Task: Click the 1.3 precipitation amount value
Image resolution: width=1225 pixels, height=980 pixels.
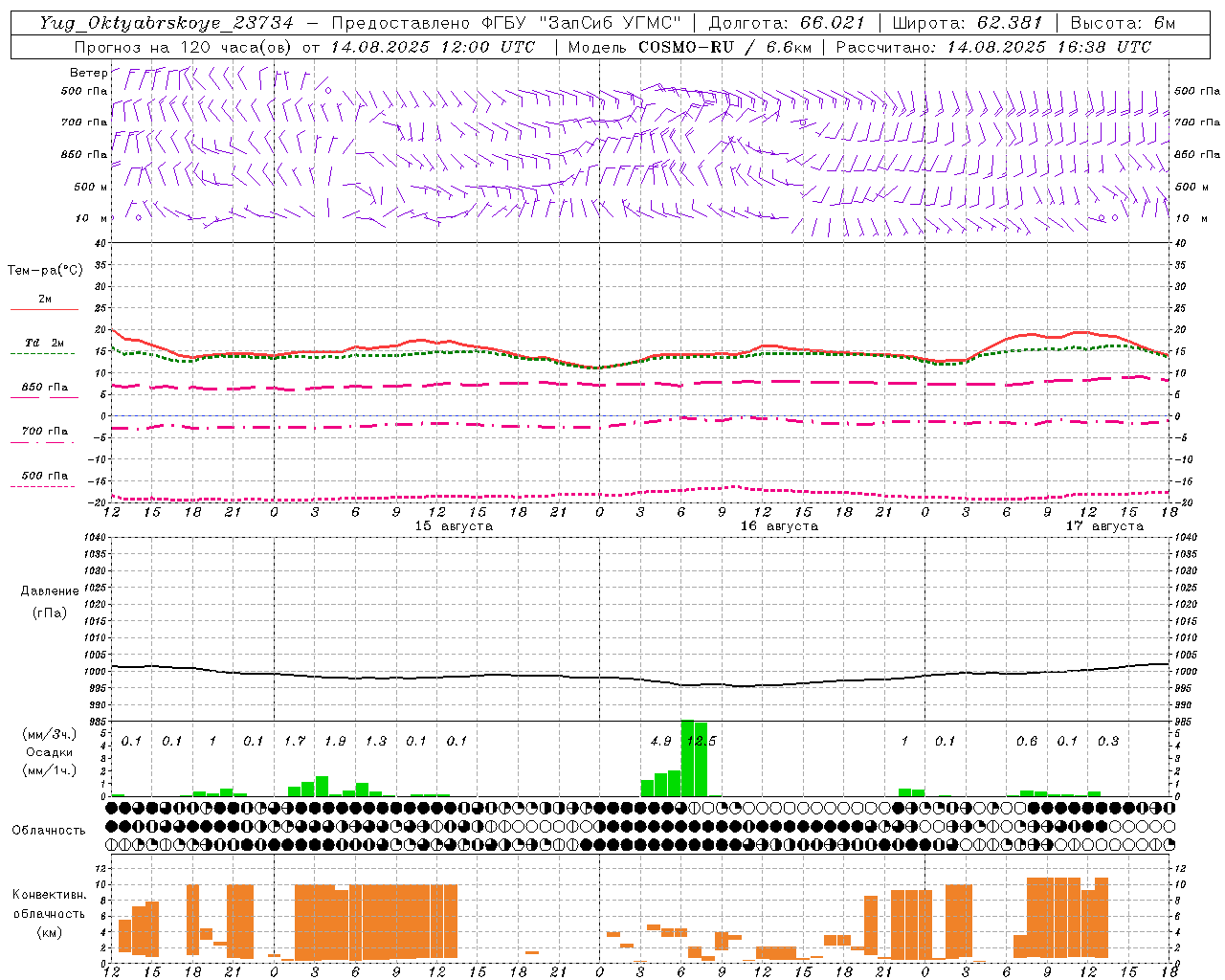Action: (376, 742)
